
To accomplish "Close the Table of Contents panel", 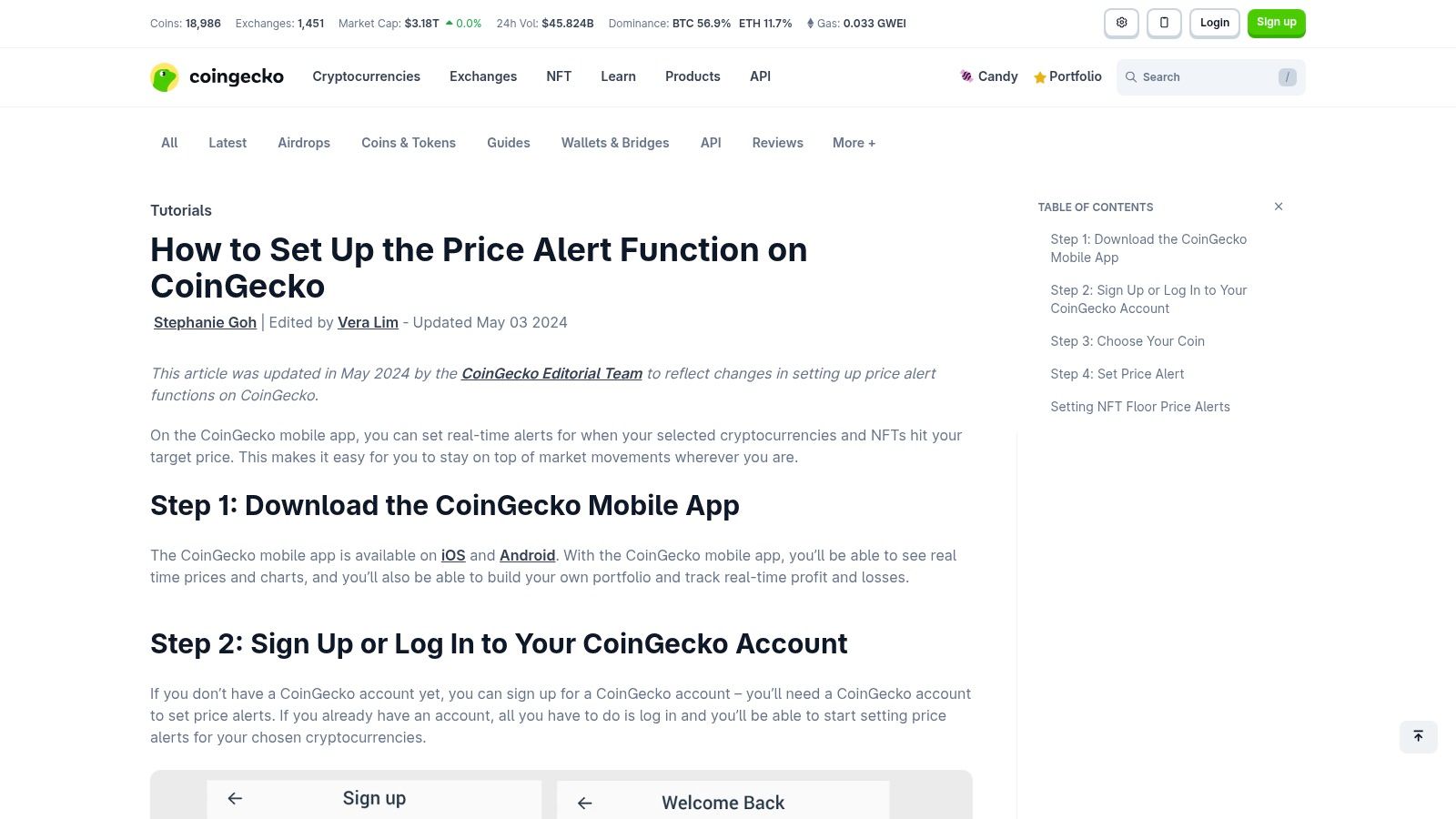I will click(x=1278, y=206).
